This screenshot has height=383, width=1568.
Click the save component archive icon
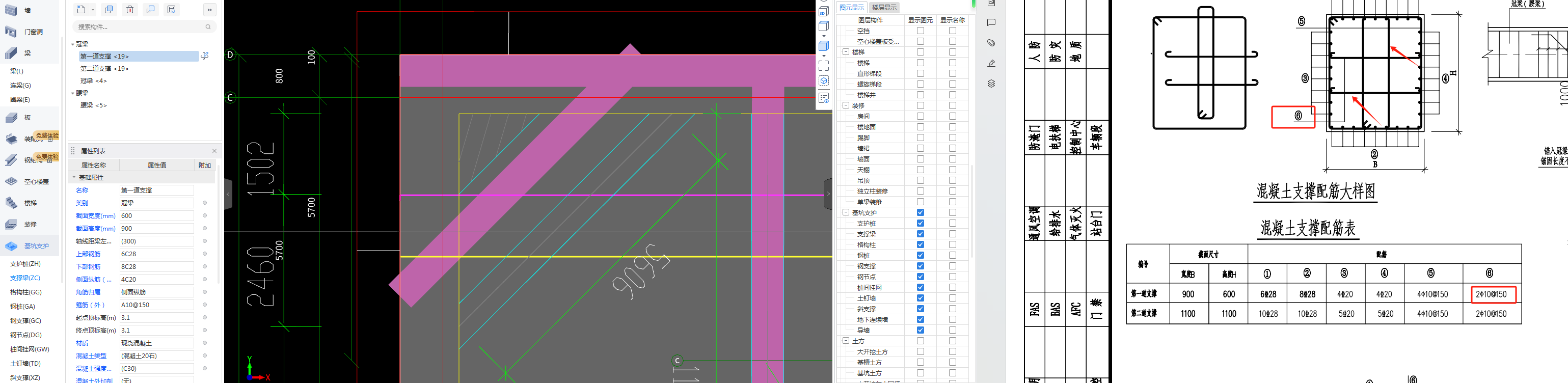coord(172,10)
